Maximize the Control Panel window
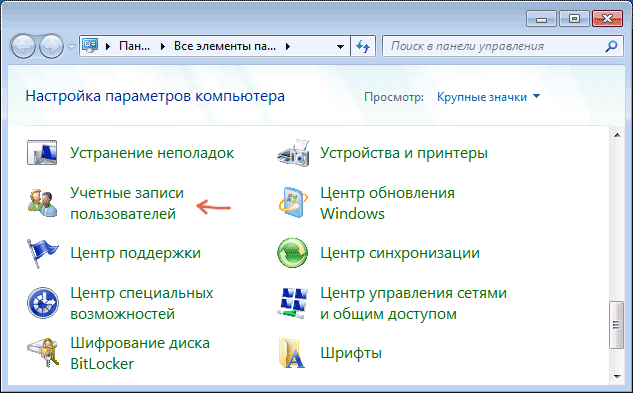 574,19
